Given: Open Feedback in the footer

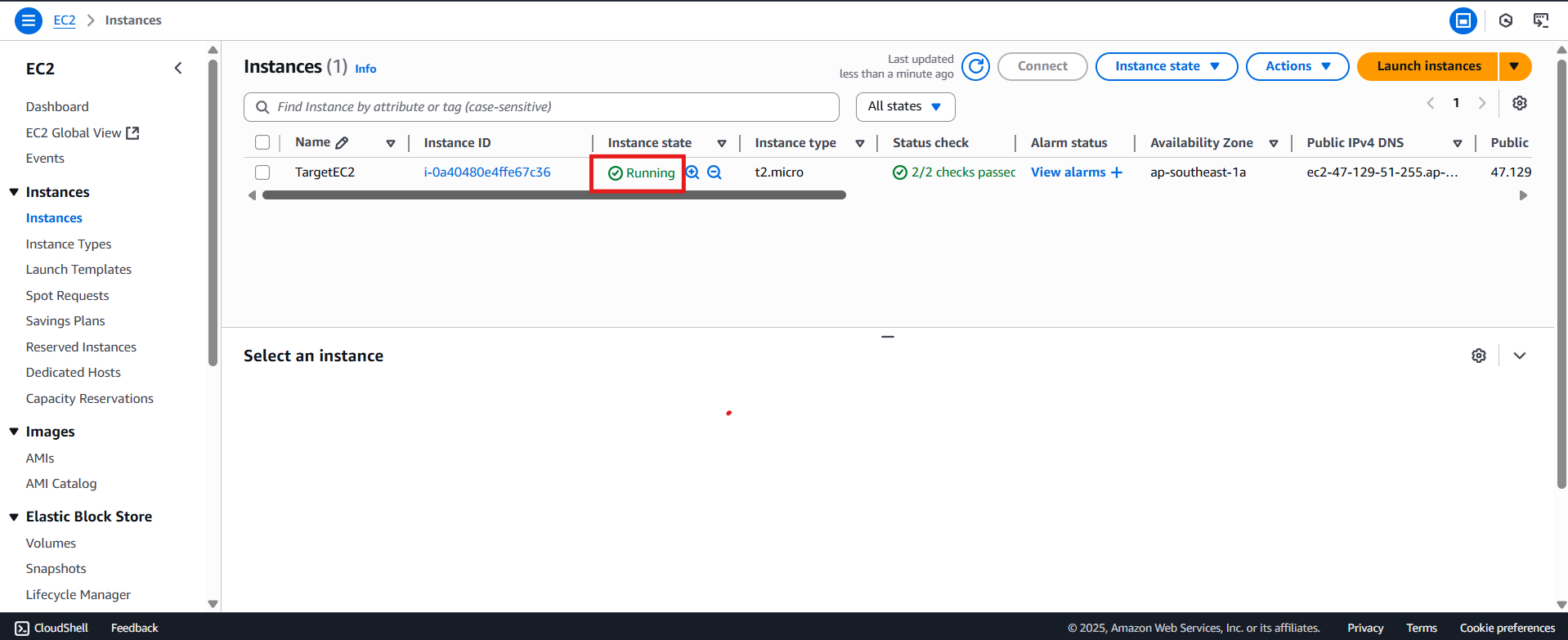Looking at the screenshot, I should tap(135, 628).
